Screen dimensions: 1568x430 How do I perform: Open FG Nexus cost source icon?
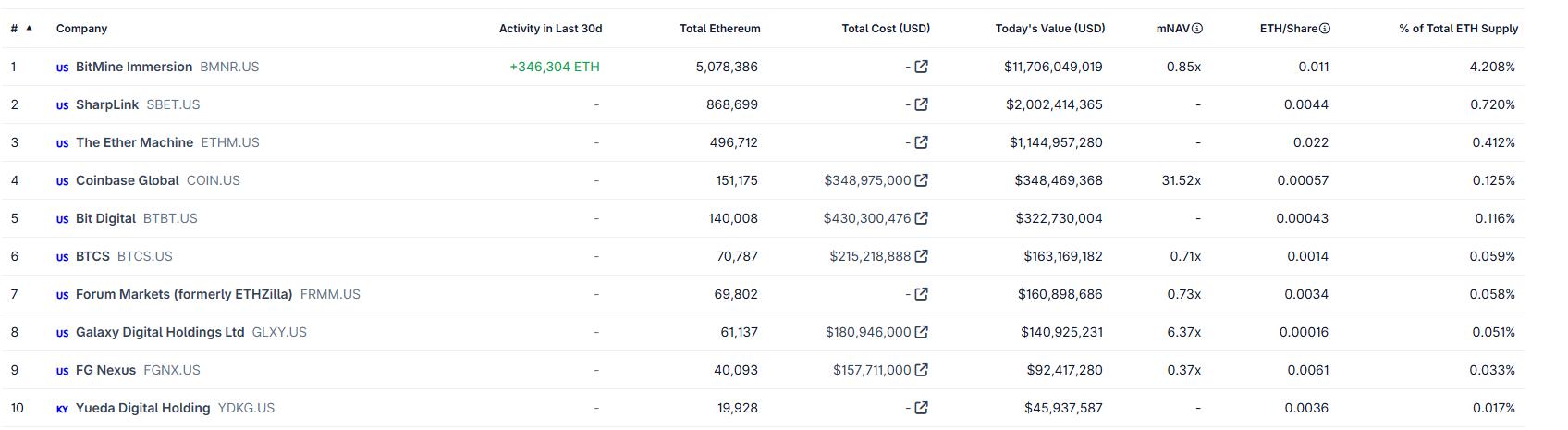921,370
